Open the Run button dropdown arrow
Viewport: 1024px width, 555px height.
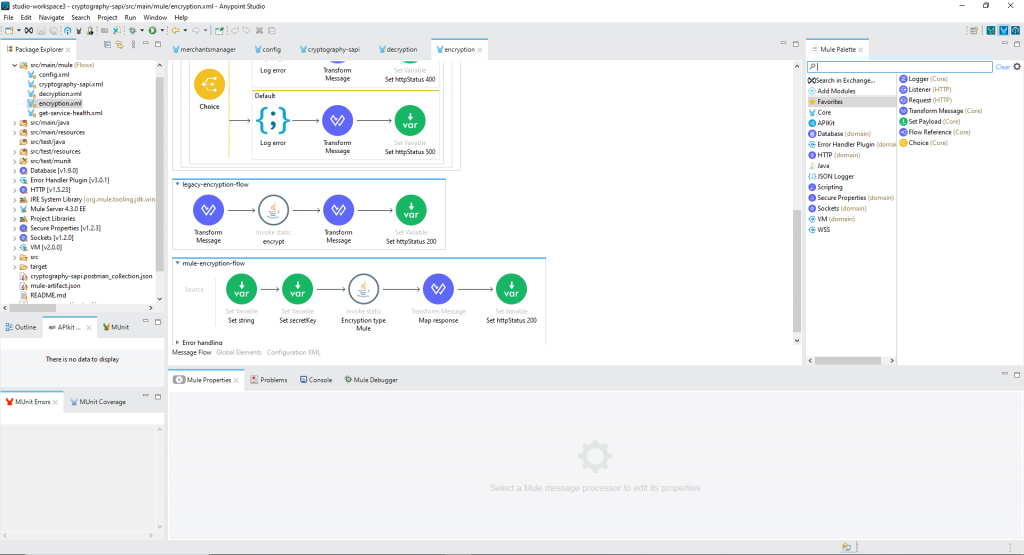pos(162,31)
